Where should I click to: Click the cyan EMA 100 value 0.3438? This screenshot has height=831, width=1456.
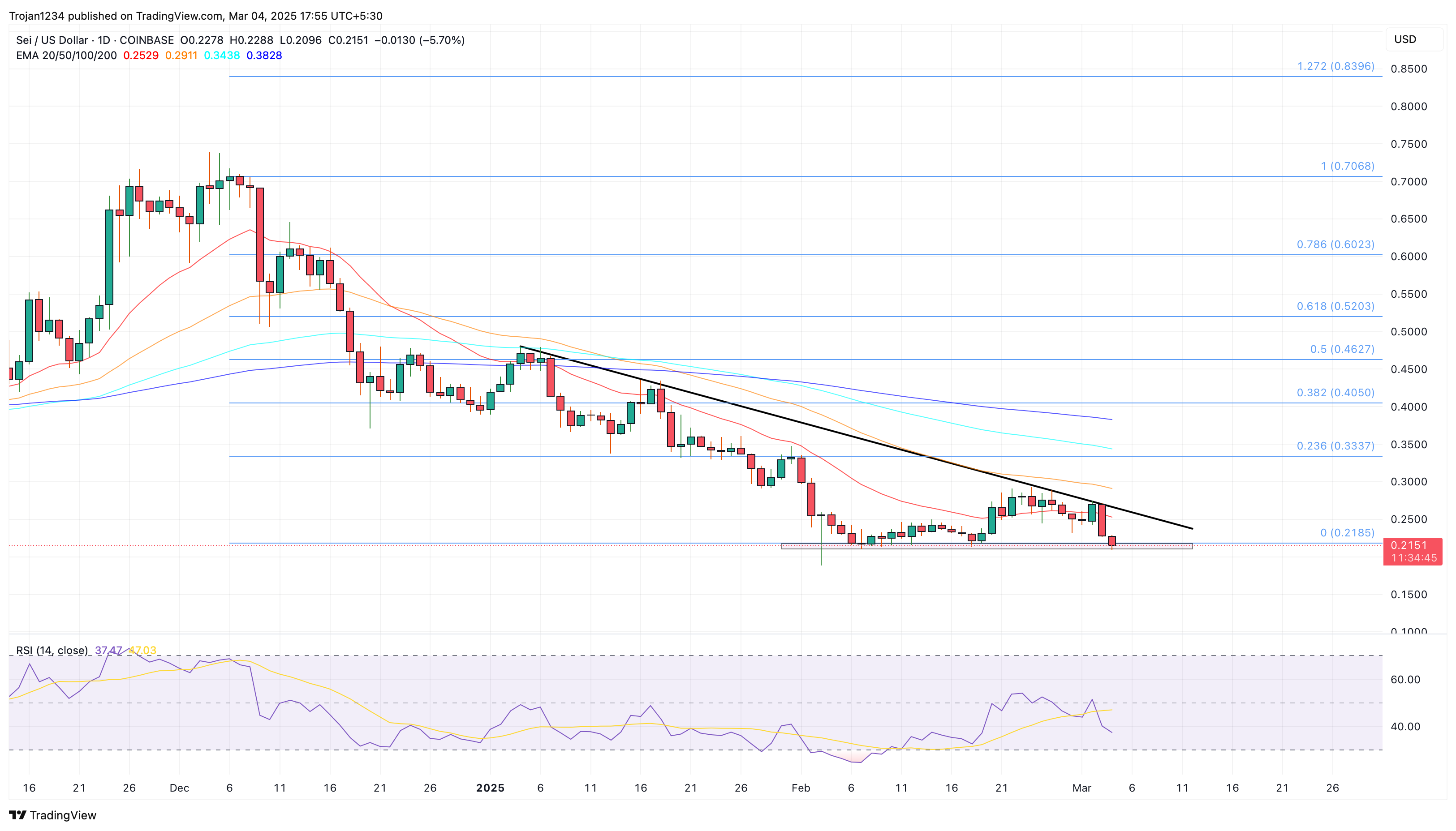coord(222,56)
